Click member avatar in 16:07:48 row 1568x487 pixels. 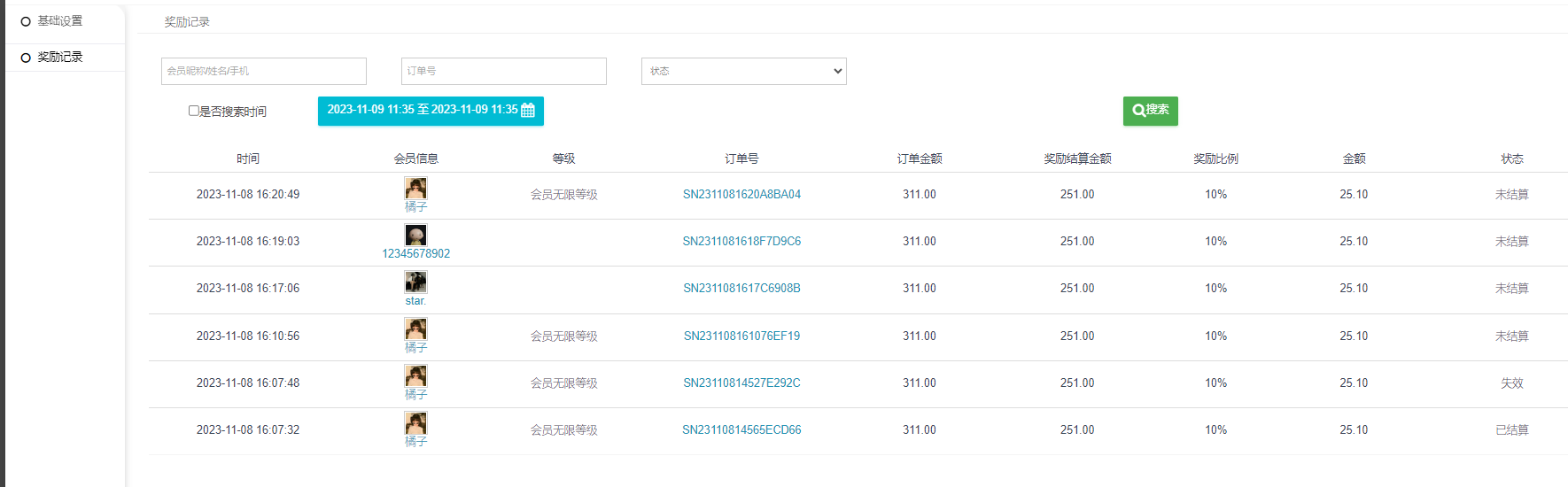point(415,376)
